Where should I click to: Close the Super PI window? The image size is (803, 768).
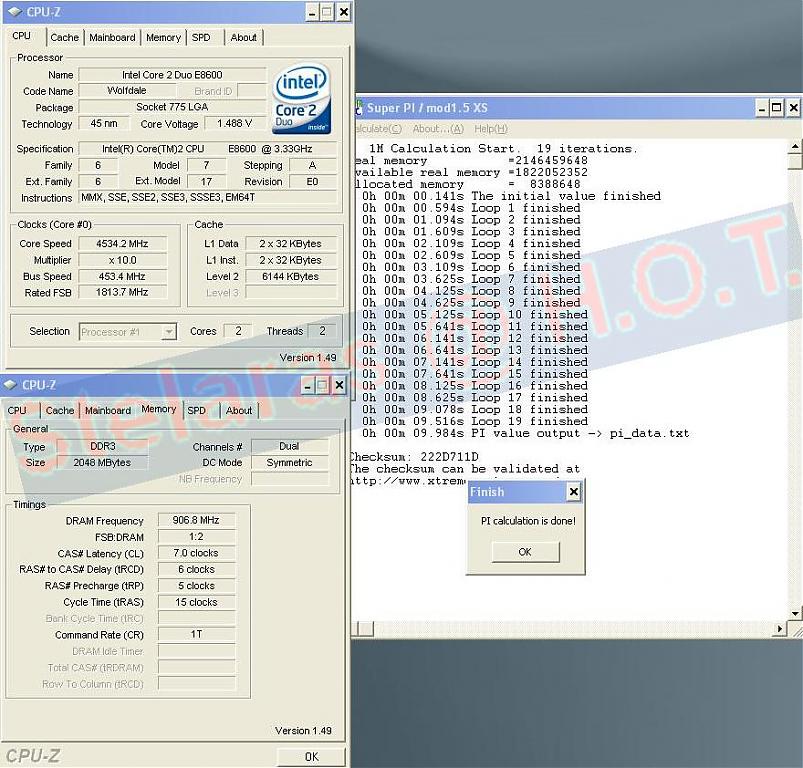click(793, 108)
